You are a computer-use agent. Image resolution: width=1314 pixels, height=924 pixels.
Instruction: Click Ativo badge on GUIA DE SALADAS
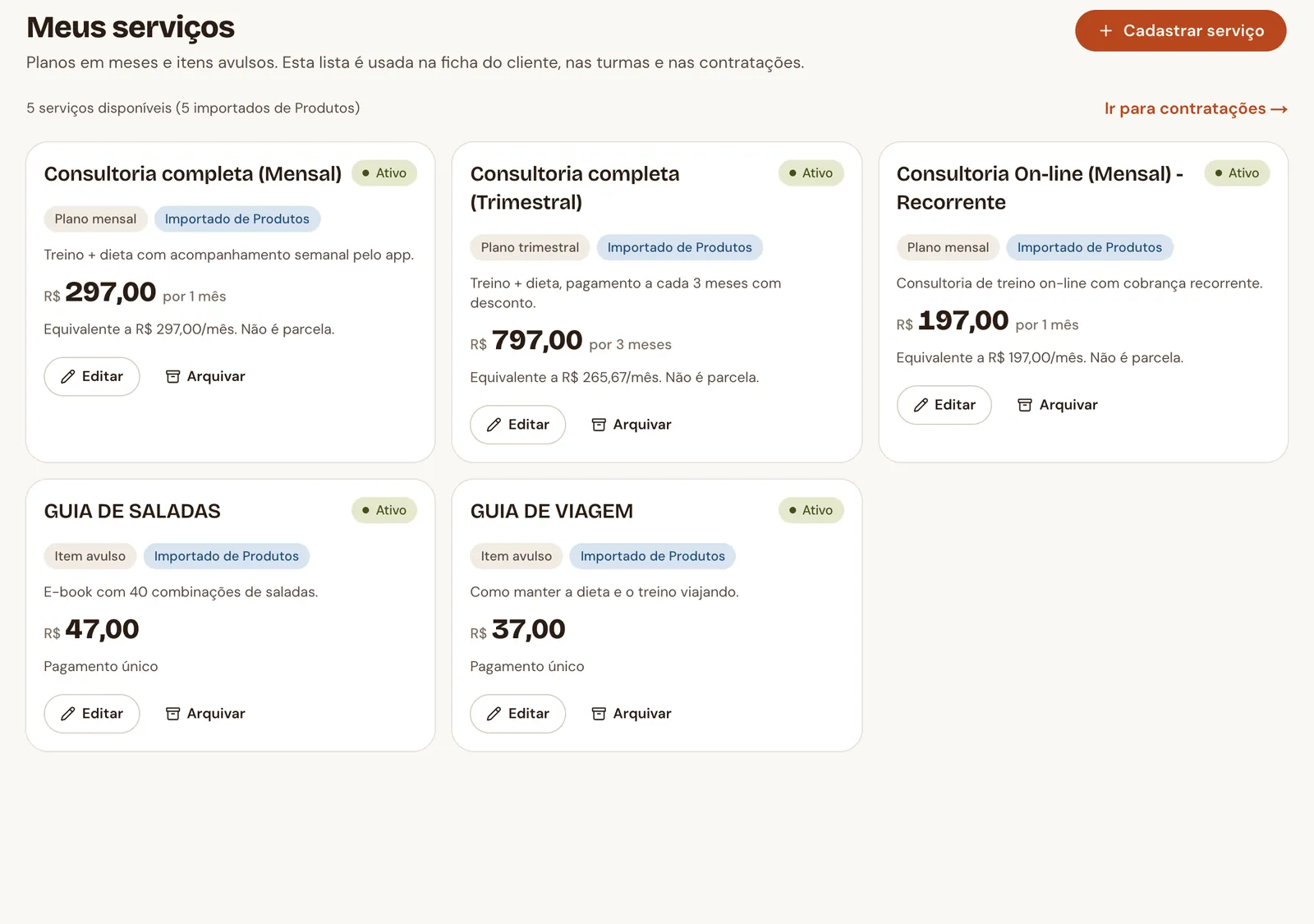384,510
